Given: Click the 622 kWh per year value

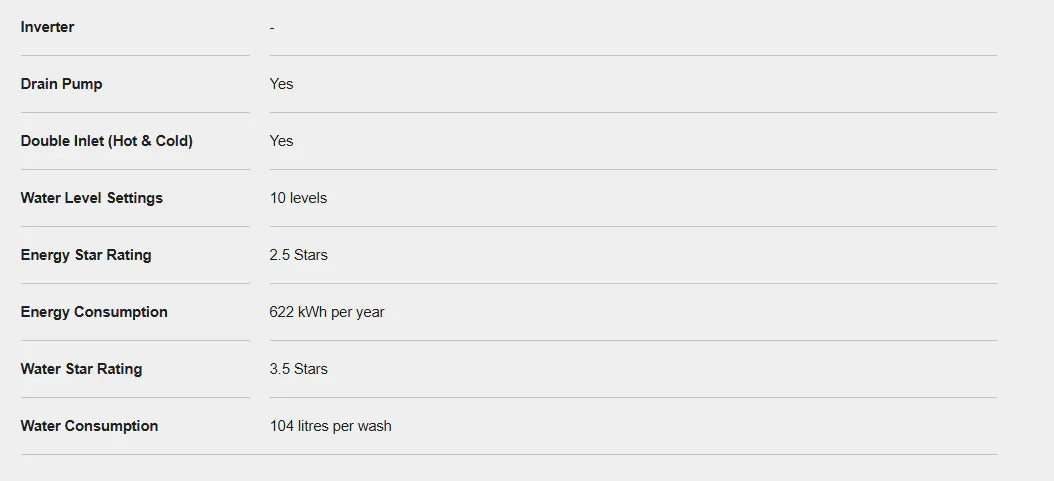Looking at the screenshot, I should pos(327,312).
